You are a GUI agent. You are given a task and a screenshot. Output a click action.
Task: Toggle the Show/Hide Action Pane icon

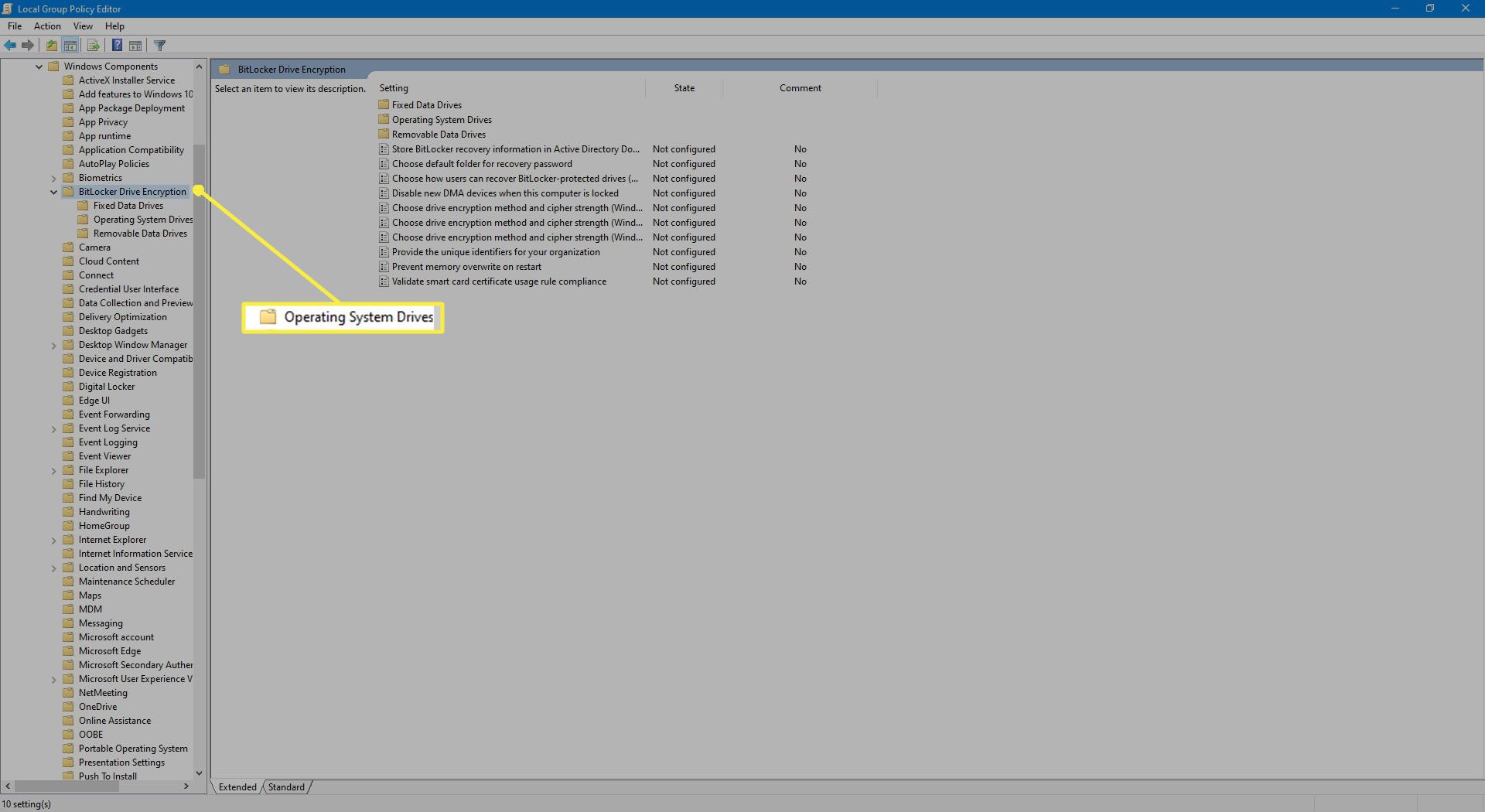tap(135, 46)
